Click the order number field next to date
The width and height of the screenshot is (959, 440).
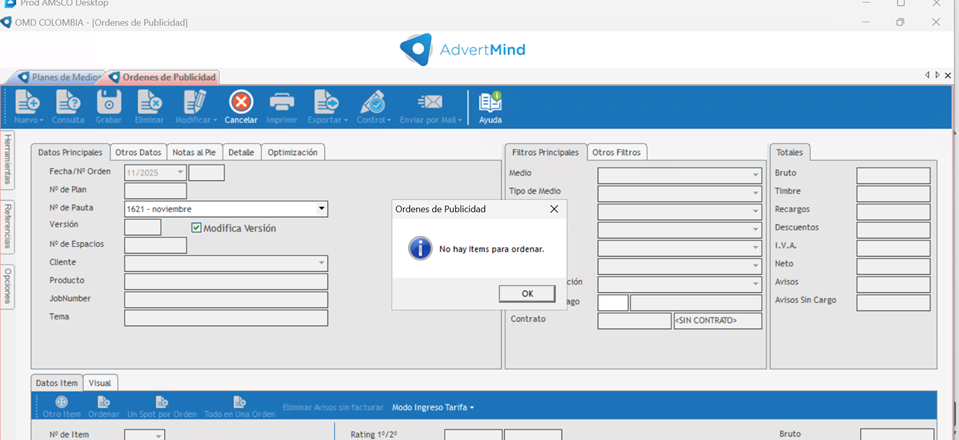207,173
